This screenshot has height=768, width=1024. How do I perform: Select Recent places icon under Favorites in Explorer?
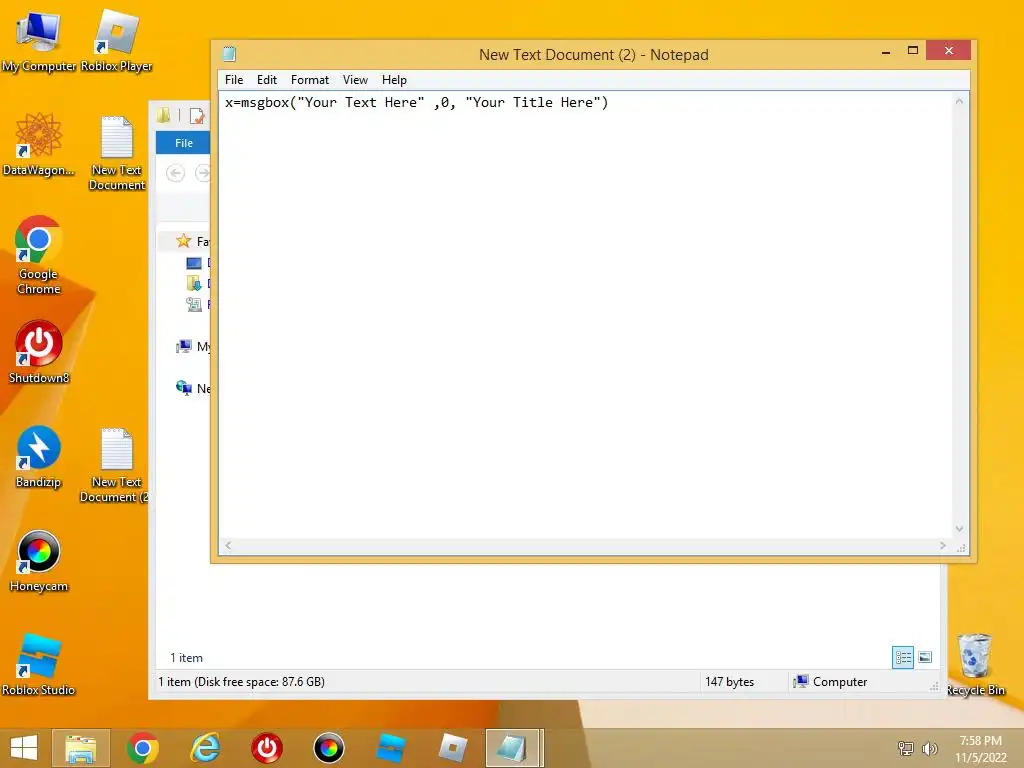(x=194, y=304)
